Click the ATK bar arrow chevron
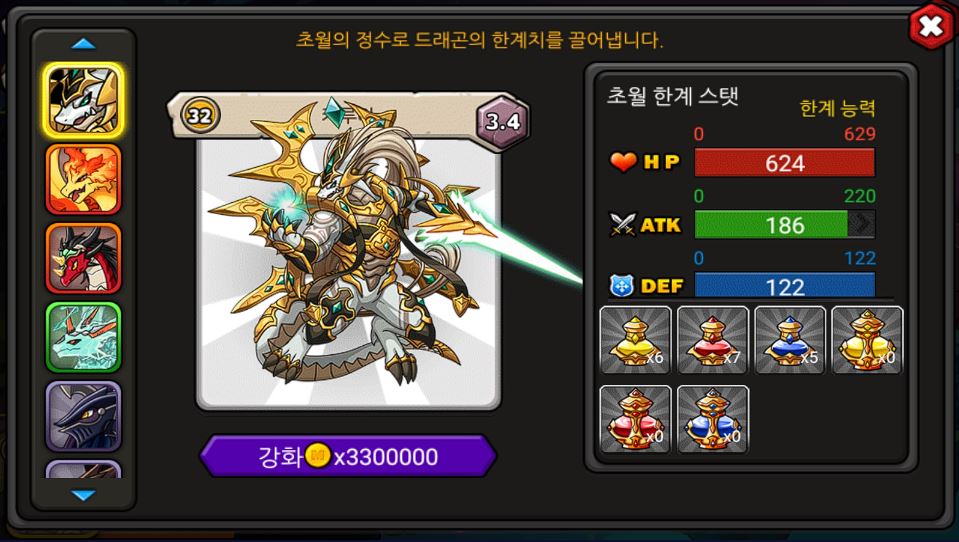 point(862,225)
